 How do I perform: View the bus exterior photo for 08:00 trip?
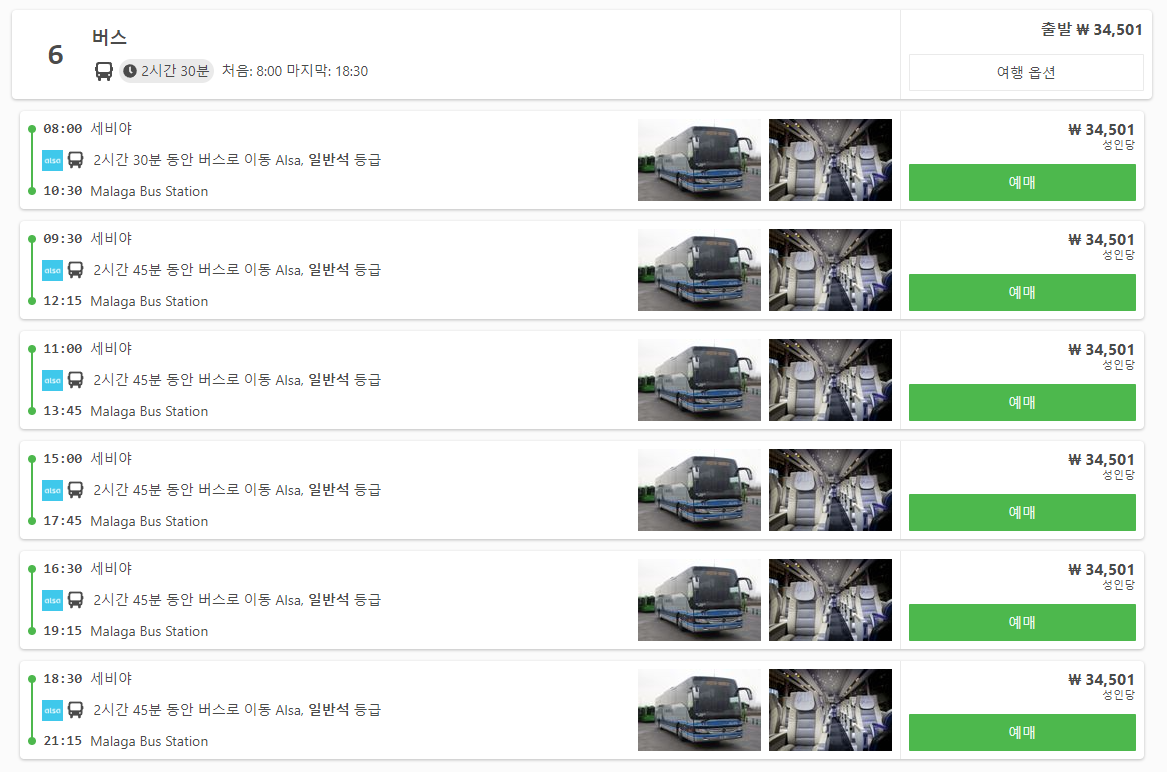click(x=699, y=160)
